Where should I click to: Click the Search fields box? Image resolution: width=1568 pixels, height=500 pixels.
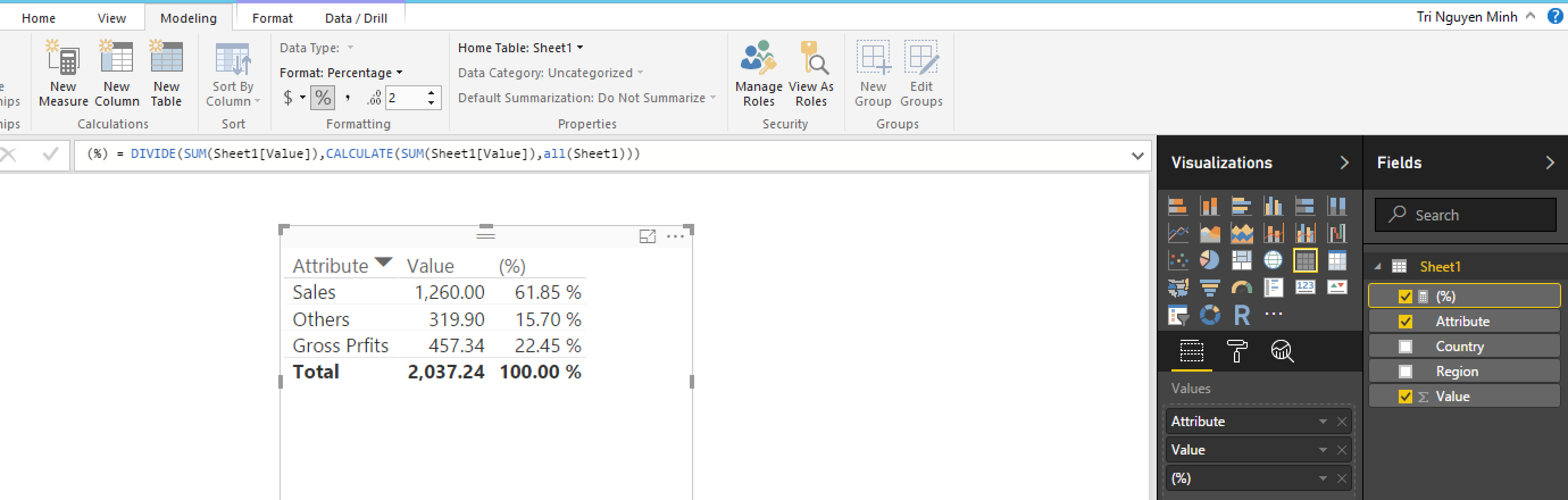point(1465,214)
